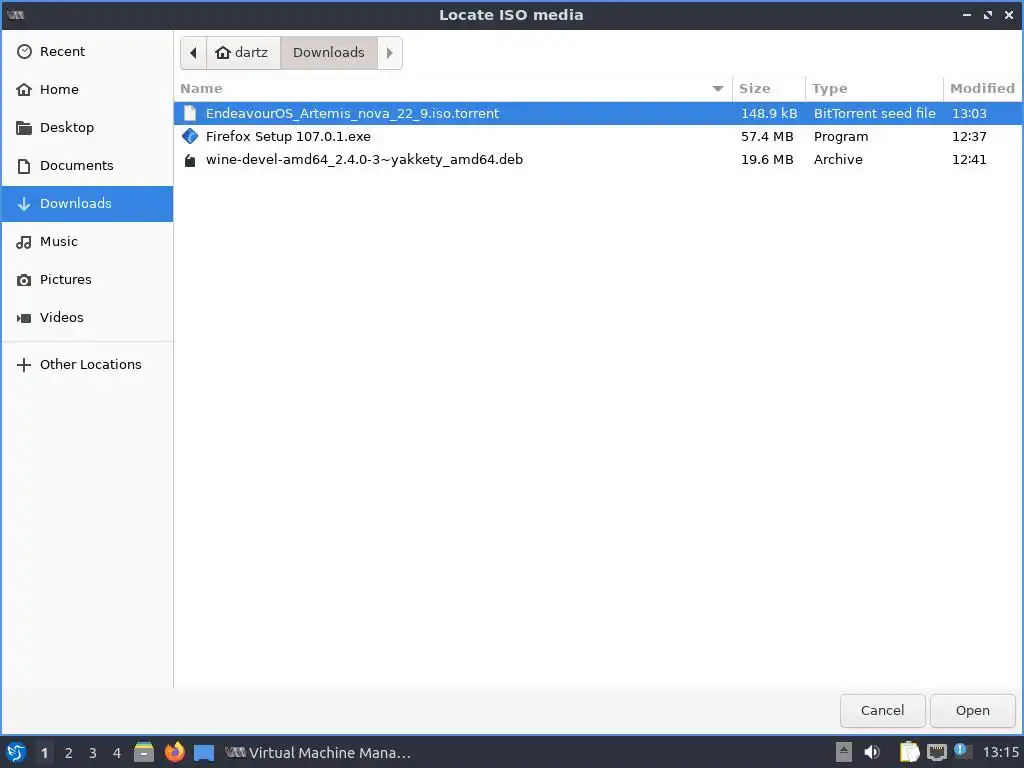Screen dimensions: 1024x768
Task: Click the show desktop taskbar icon
Action: click(x=204, y=753)
